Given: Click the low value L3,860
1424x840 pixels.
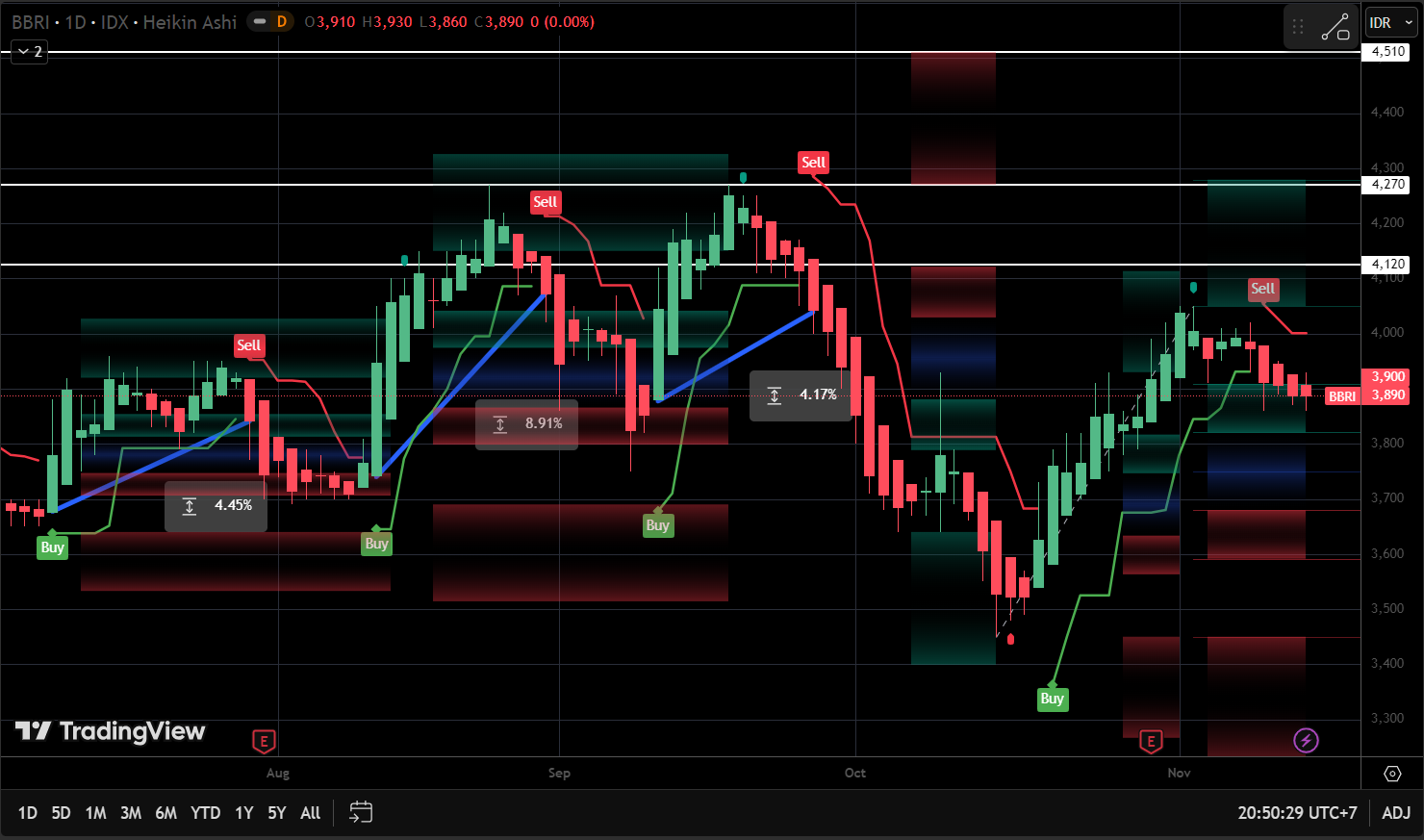Looking at the screenshot, I should click(444, 21).
